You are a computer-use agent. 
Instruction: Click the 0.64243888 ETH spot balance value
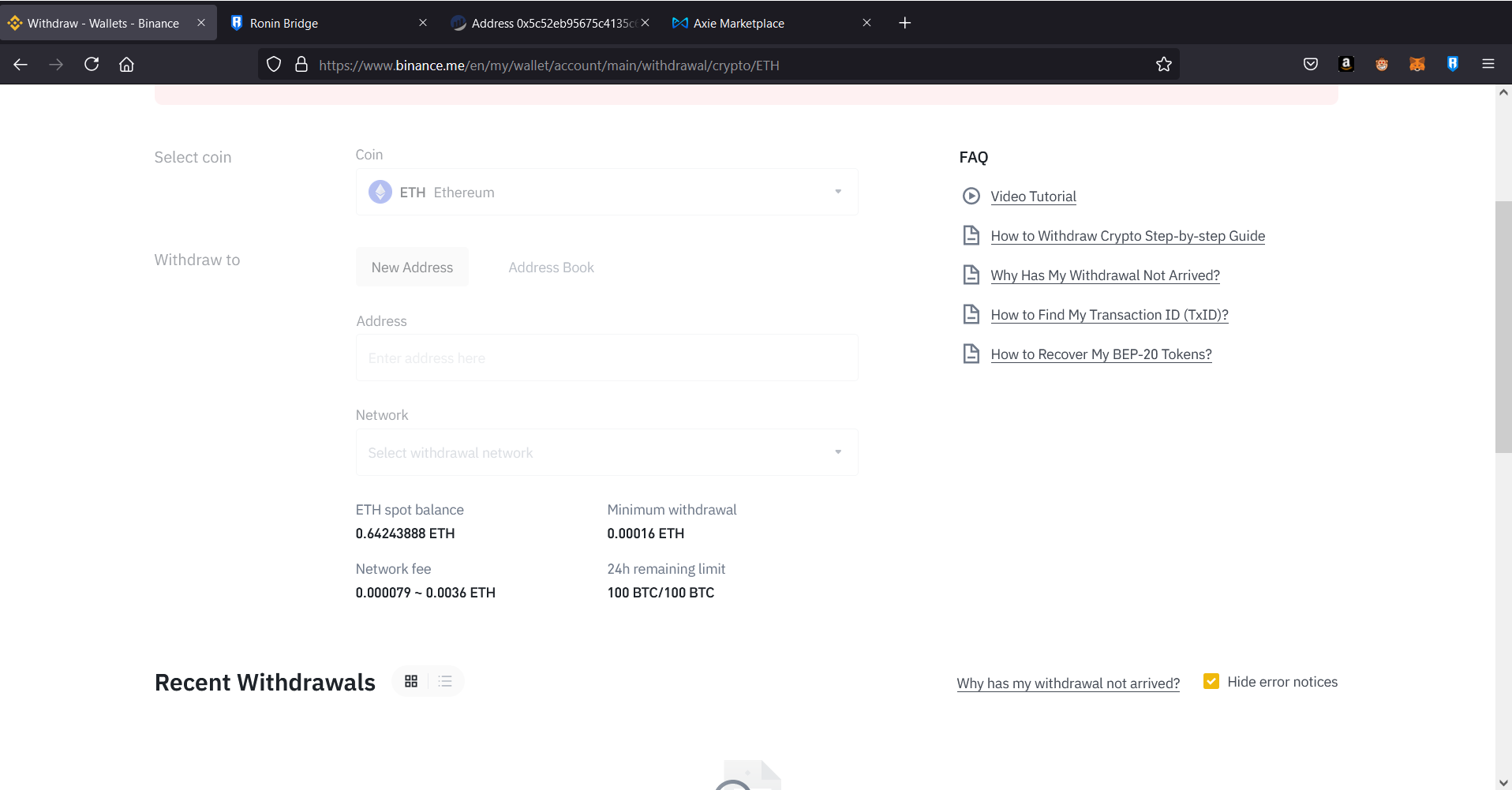(405, 533)
